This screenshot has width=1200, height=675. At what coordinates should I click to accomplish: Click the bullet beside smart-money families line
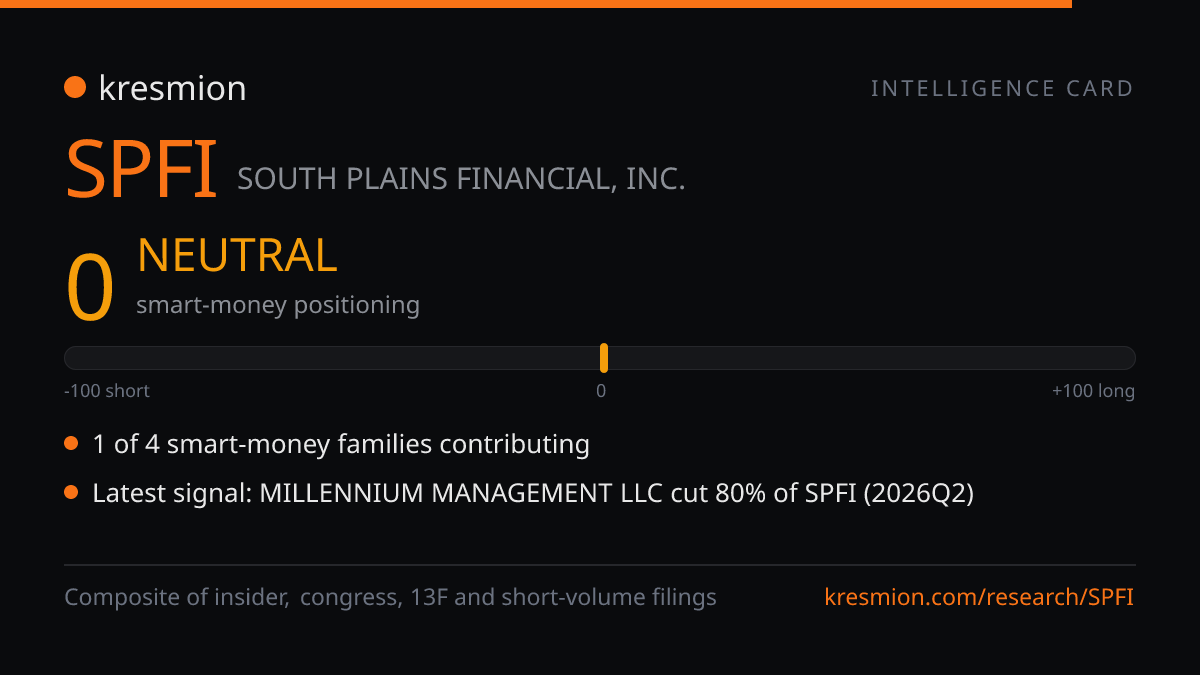tap(71, 443)
